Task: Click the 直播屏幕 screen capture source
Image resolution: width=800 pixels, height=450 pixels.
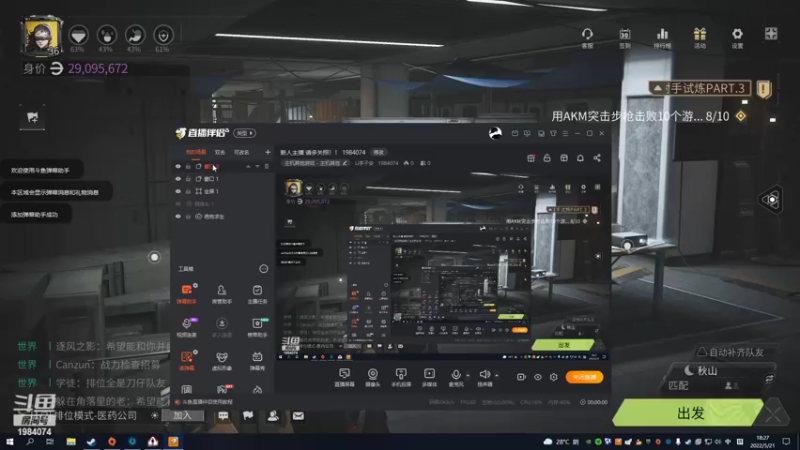Action: coord(344,378)
